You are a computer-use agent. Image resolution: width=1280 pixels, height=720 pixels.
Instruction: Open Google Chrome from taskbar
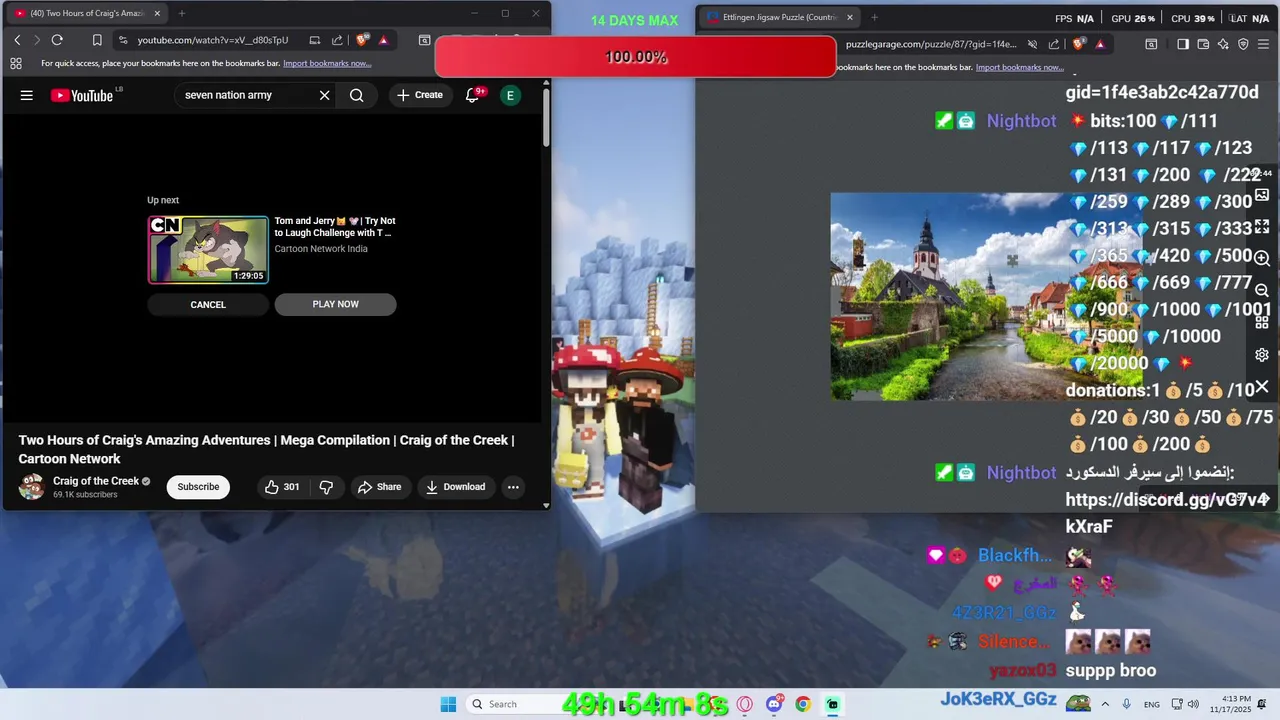pos(803,704)
